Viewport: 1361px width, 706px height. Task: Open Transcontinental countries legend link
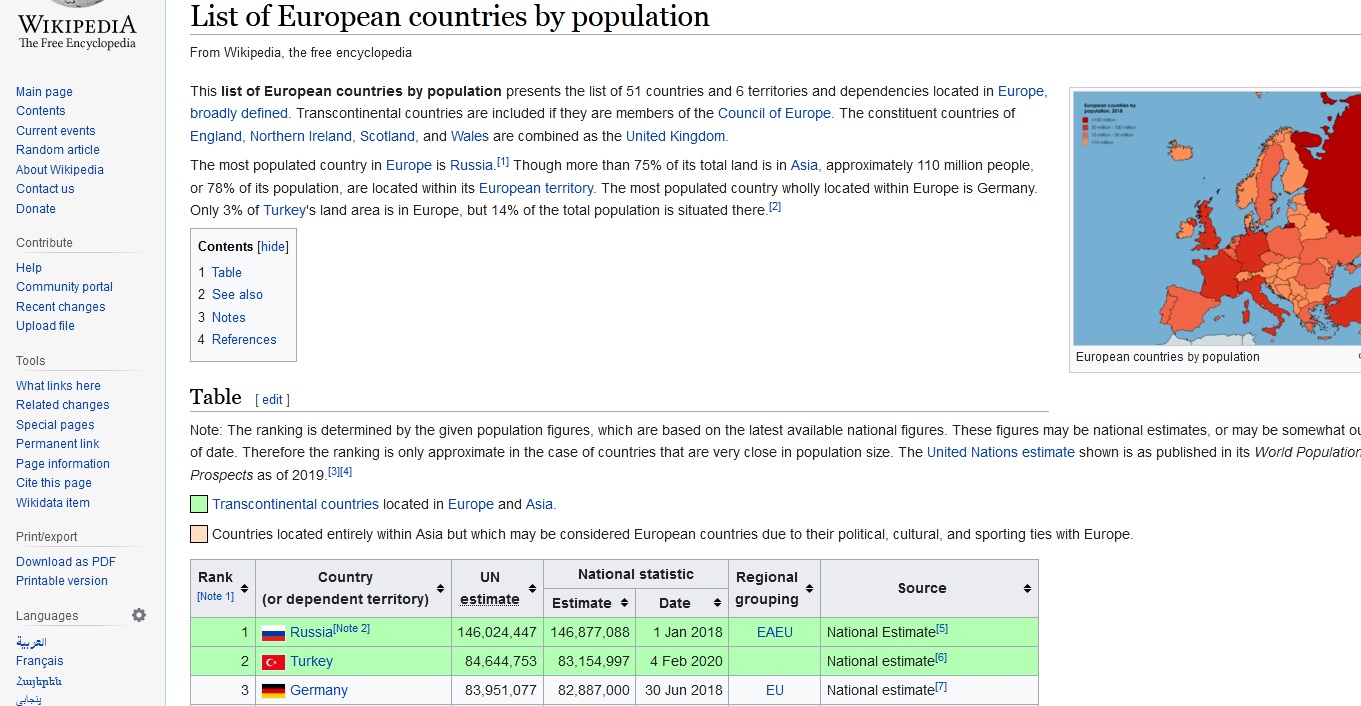point(295,504)
